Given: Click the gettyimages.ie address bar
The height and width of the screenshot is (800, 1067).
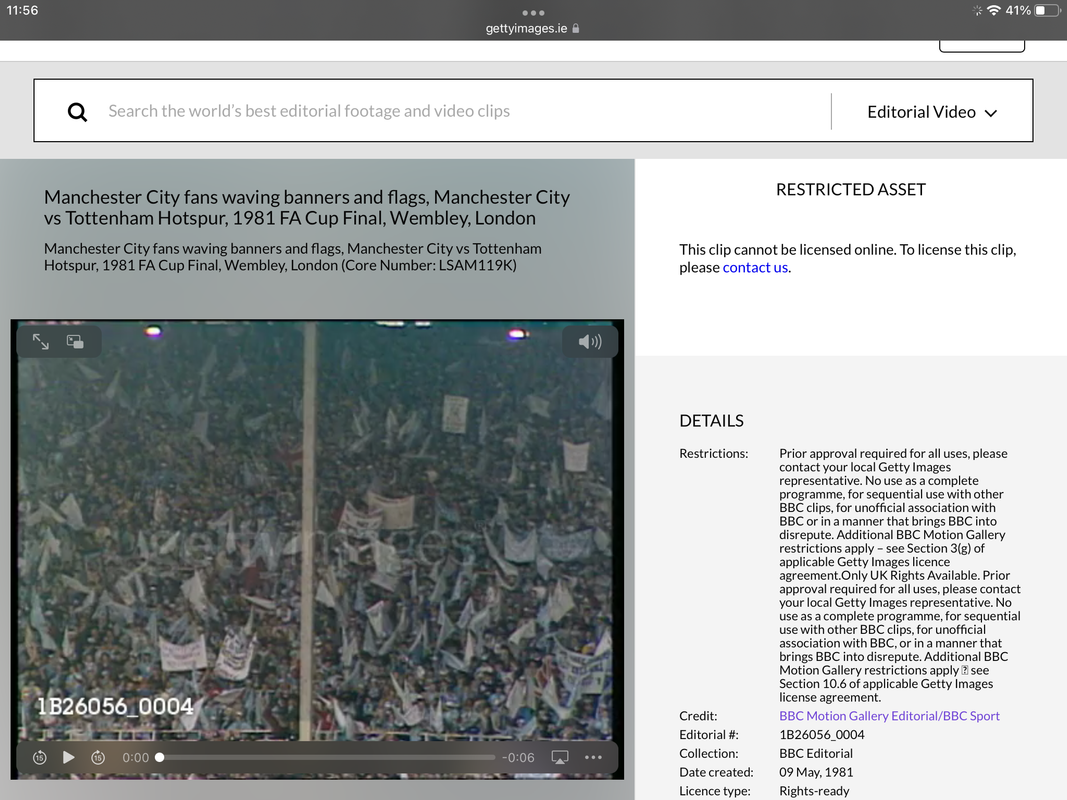Looking at the screenshot, I should (533, 29).
